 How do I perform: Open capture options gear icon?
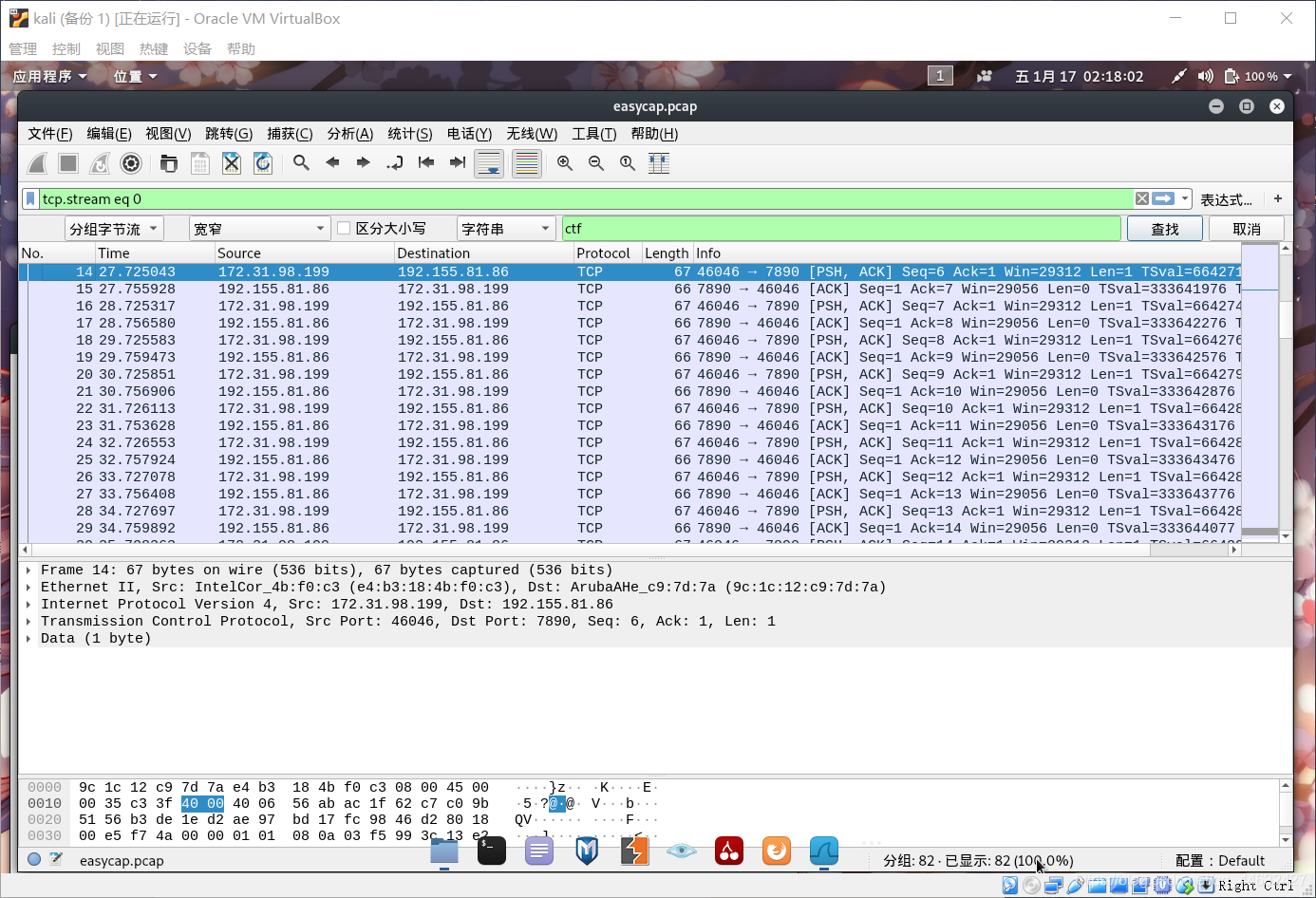(x=131, y=163)
